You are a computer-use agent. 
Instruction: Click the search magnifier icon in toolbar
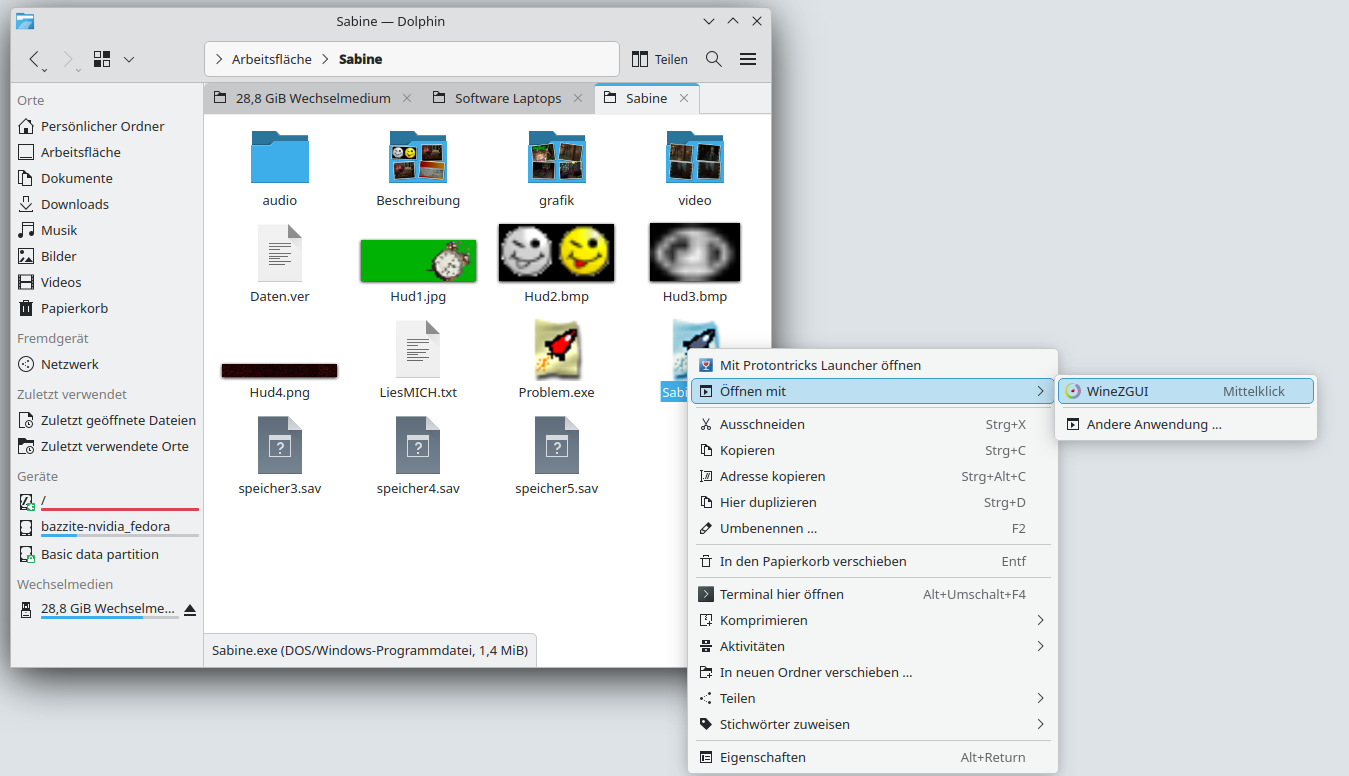[714, 59]
